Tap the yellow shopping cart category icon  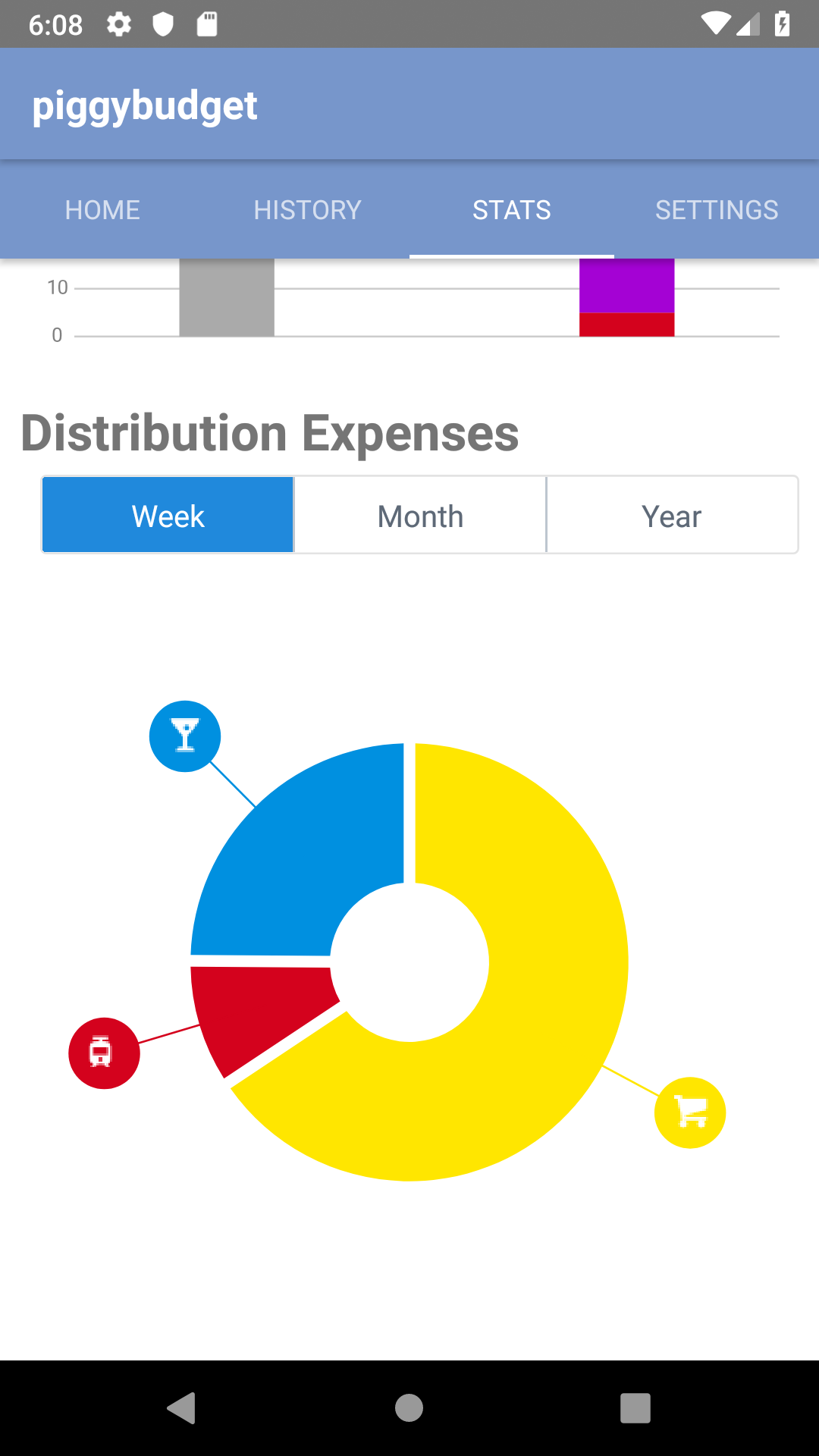click(690, 1112)
